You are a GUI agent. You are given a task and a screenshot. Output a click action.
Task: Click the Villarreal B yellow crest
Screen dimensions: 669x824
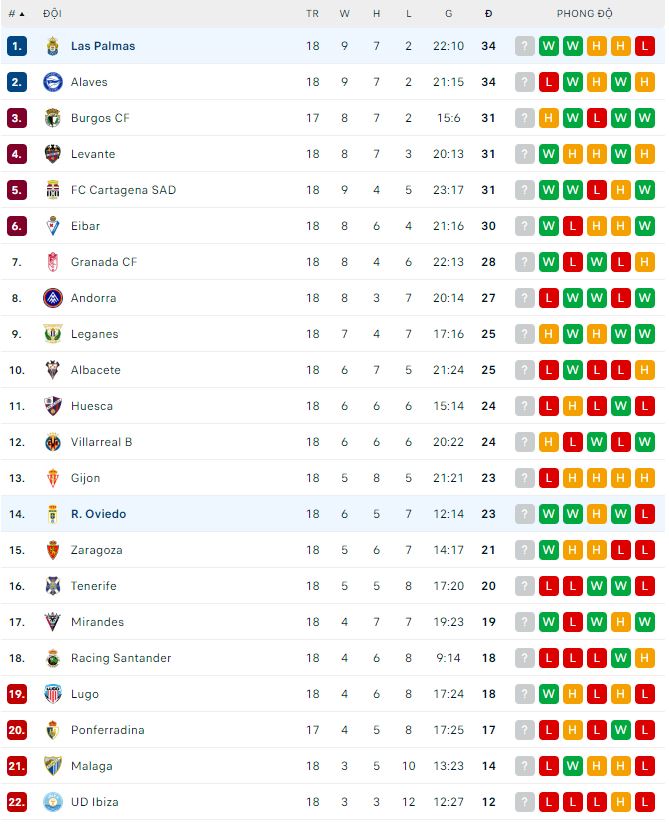pos(53,442)
